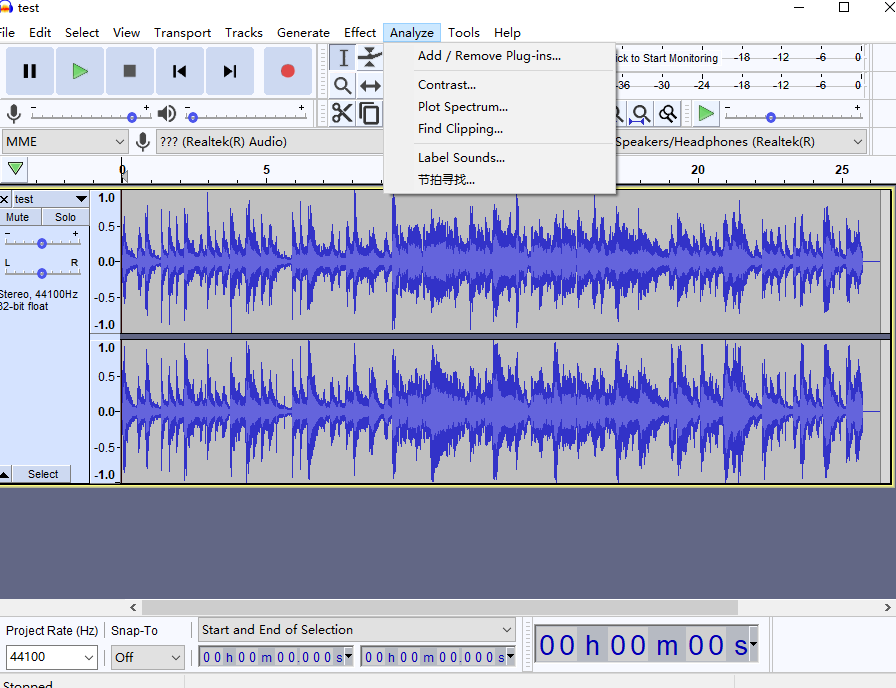The height and width of the screenshot is (688, 896).
Task: Click the horizontal scrollbar left arrow
Action: [x=133, y=607]
